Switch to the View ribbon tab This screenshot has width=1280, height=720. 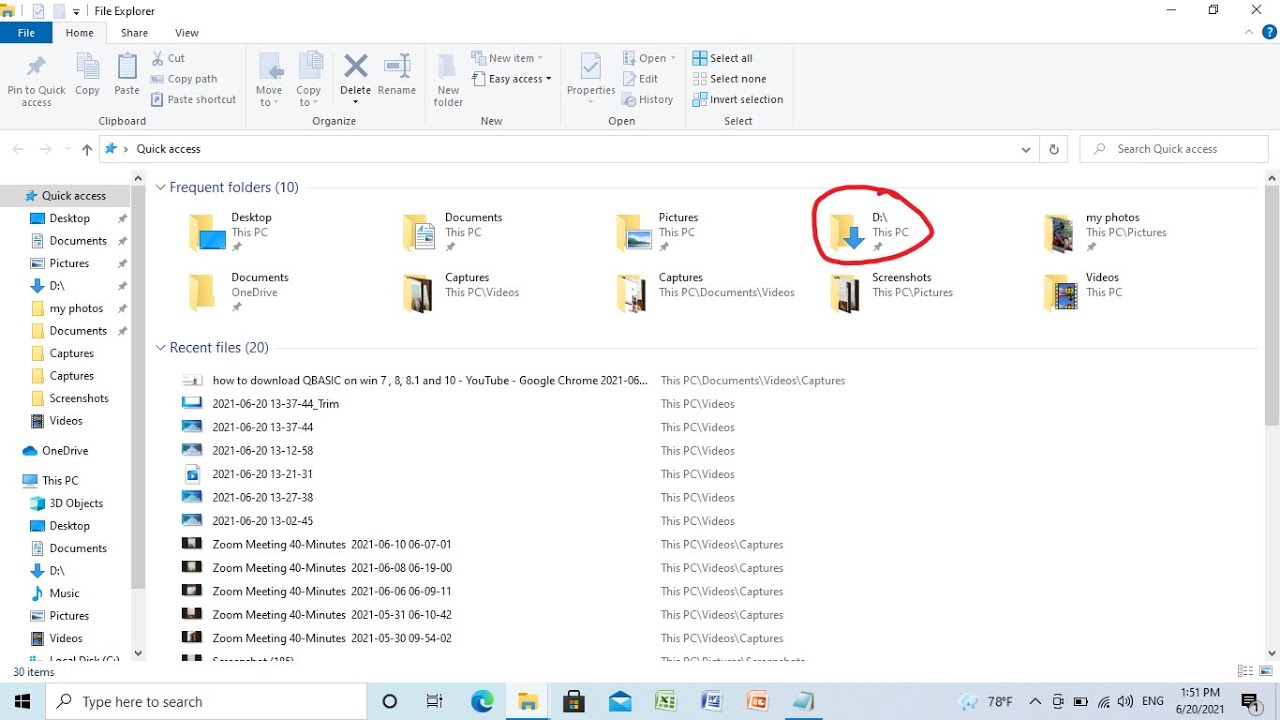pos(187,33)
